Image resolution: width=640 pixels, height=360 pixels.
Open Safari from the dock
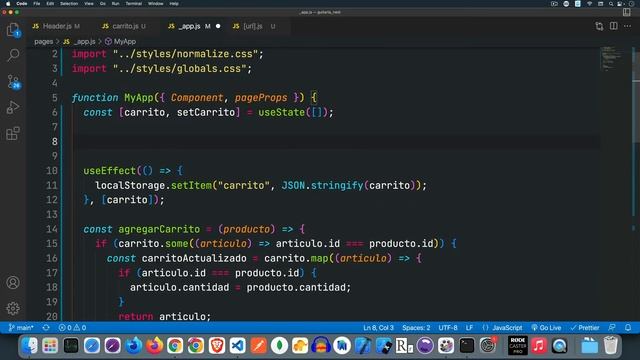(92, 346)
